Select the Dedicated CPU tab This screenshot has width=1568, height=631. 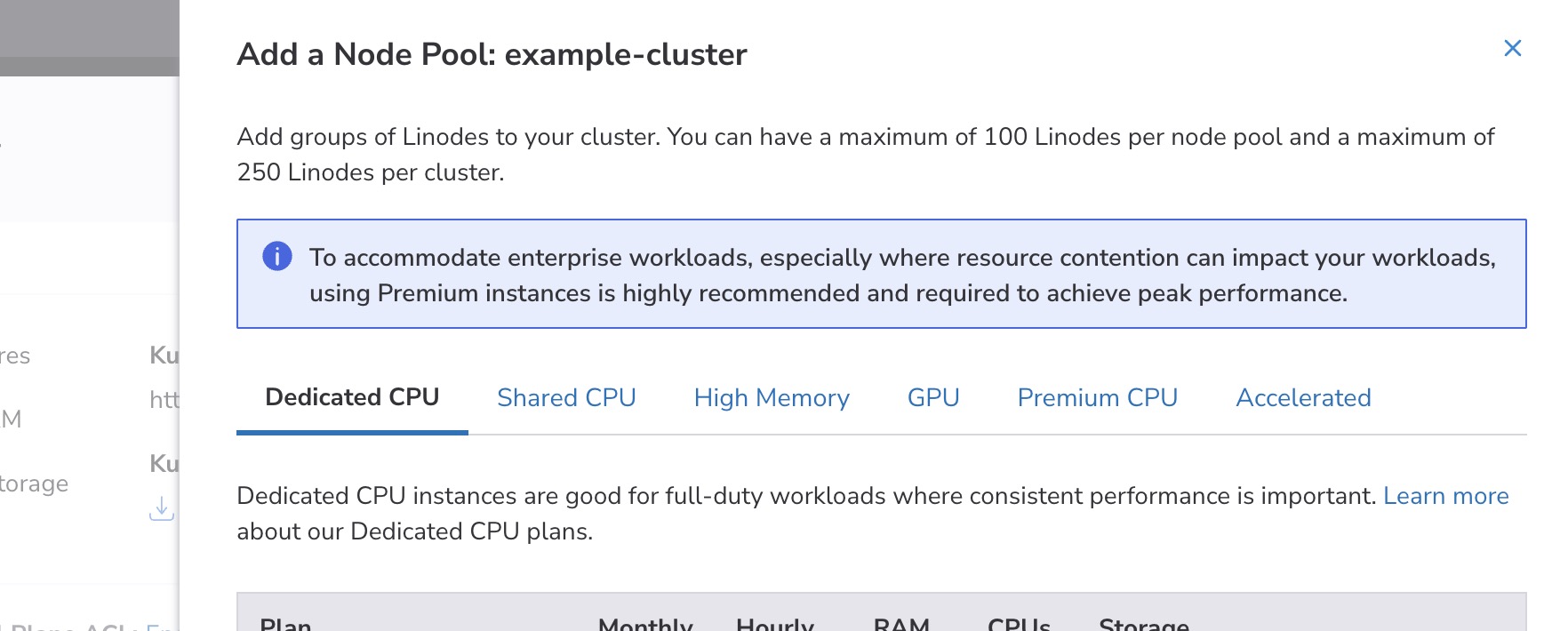point(352,397)
